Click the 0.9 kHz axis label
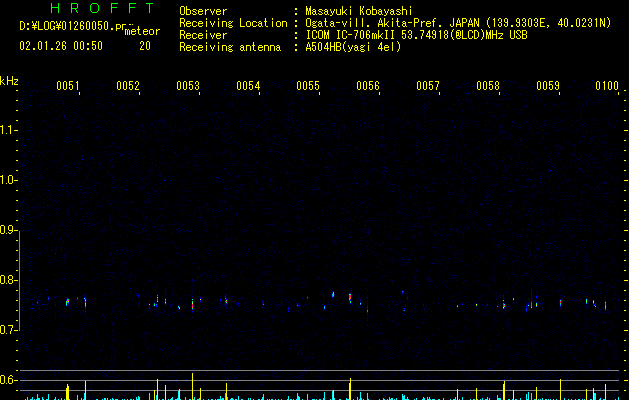629x400 pixels. 8,230
